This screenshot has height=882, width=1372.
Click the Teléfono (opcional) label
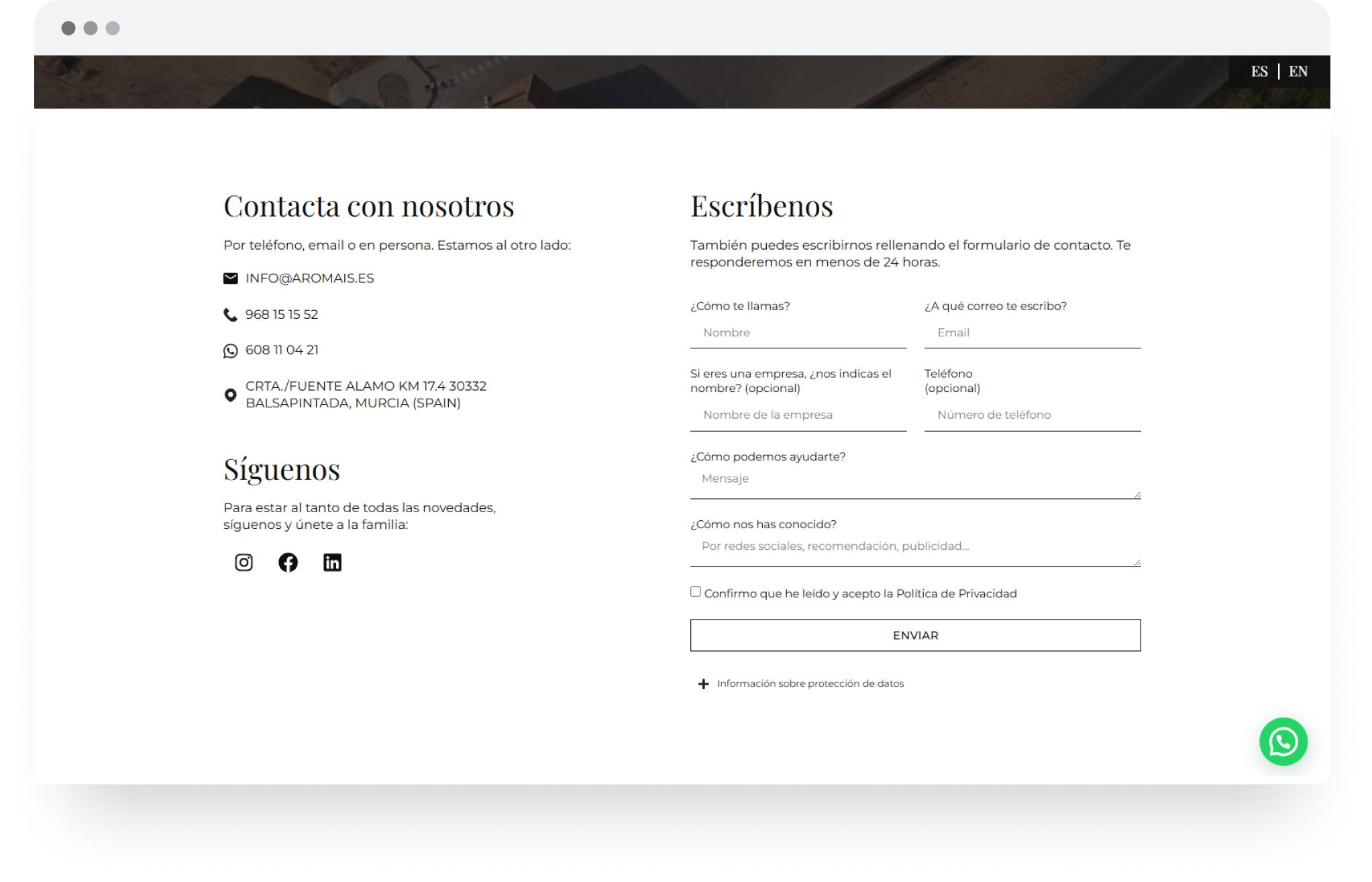(952, 381)
